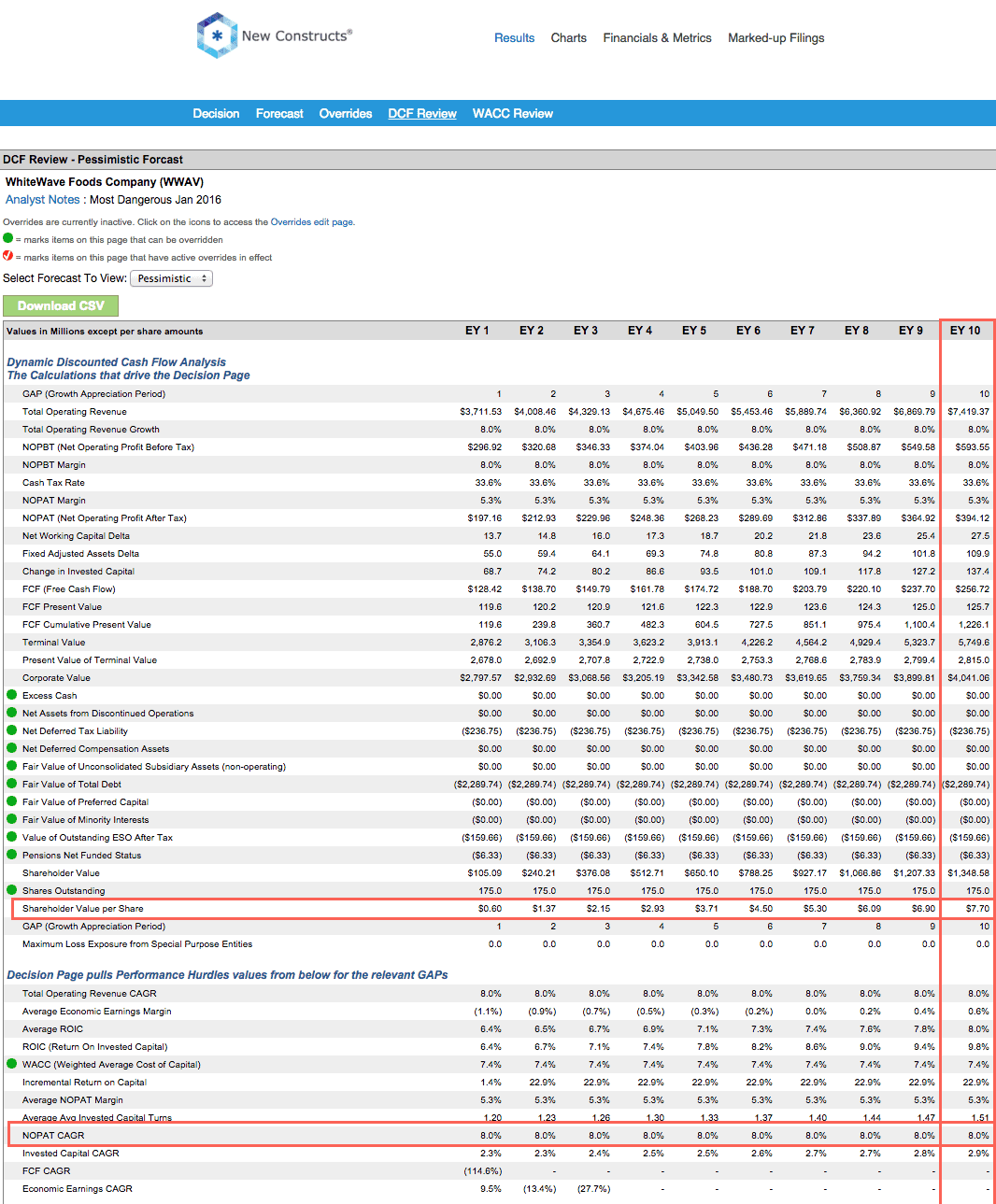The height and width of the screenshot is (1204, 996).
Task: Click the Download CSV button
Action: (61, 305)
